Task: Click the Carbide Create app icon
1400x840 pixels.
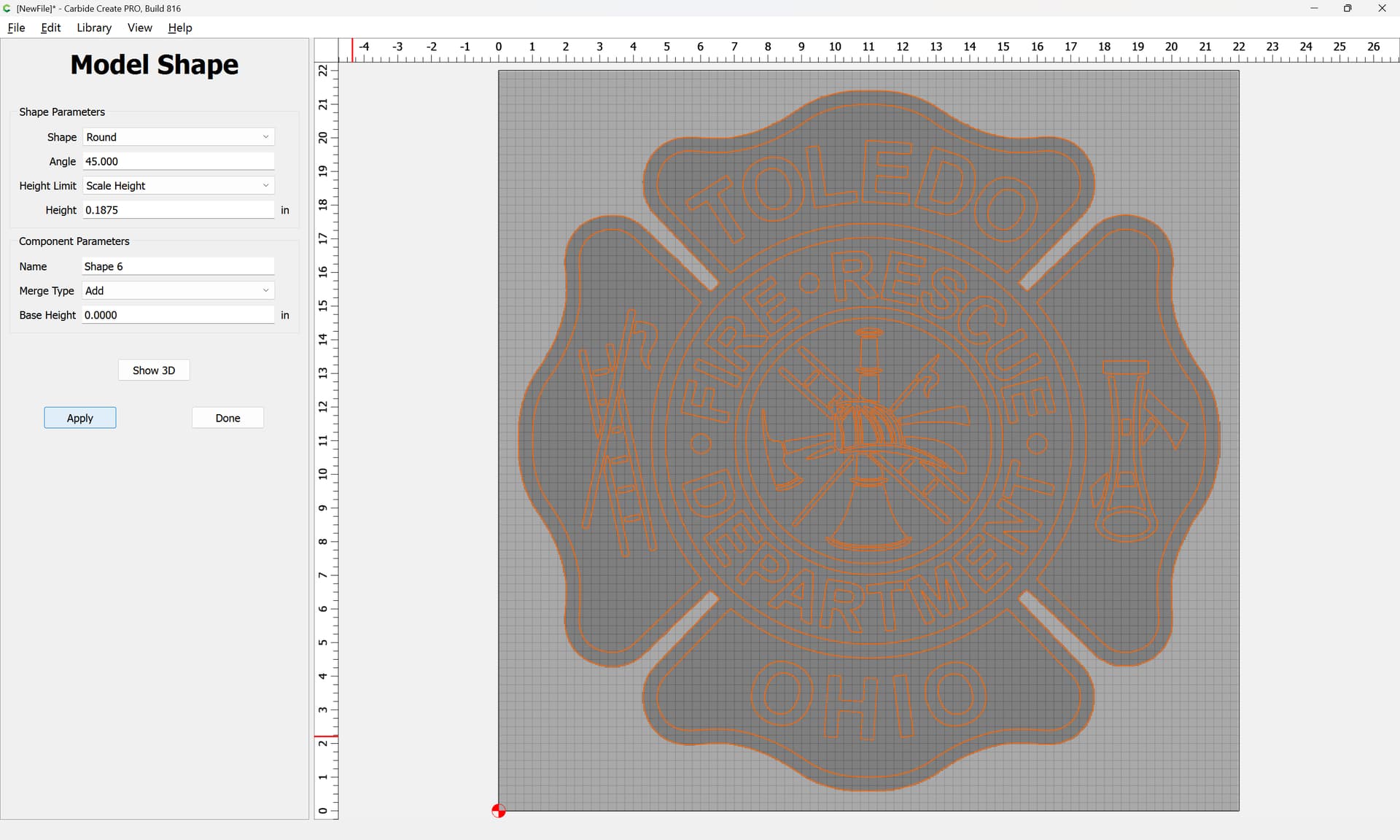Action: point(7,8)
